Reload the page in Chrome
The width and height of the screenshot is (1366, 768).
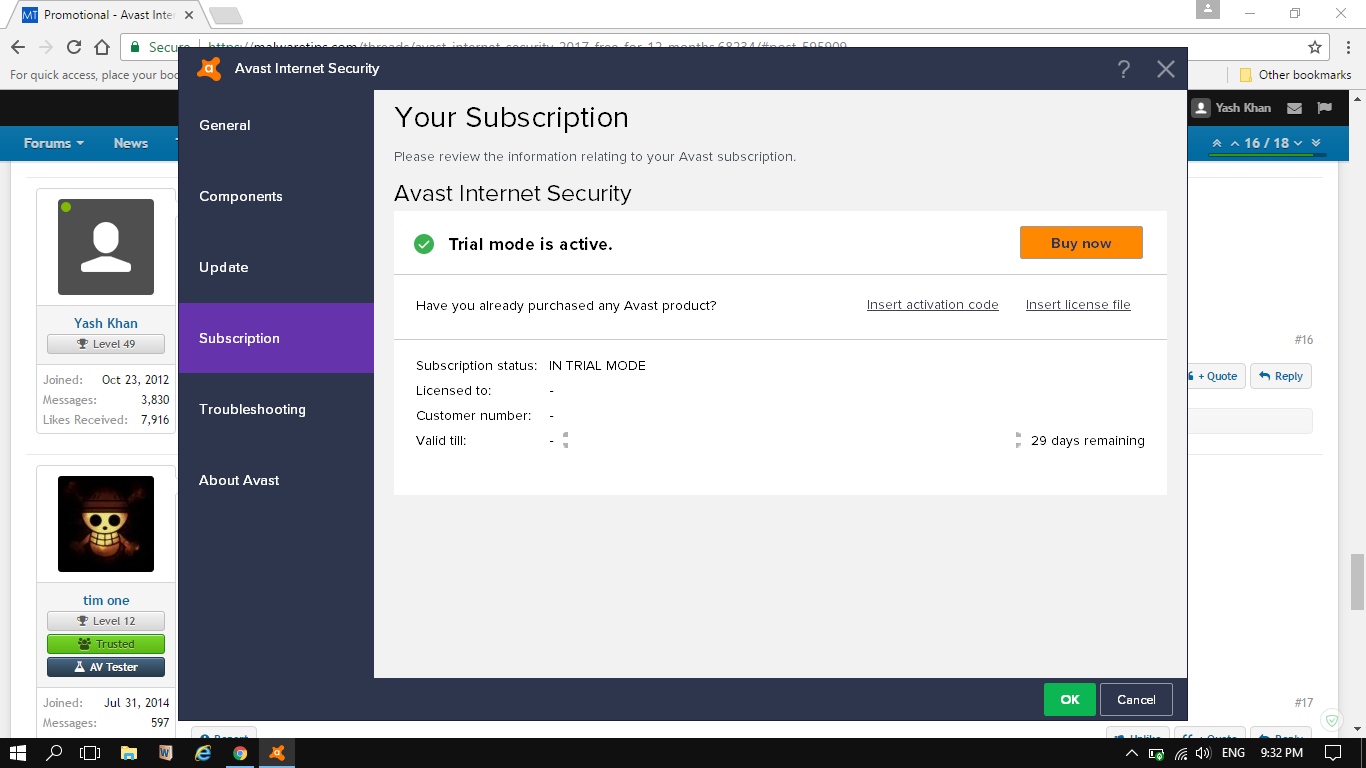[x=74, y=47]
